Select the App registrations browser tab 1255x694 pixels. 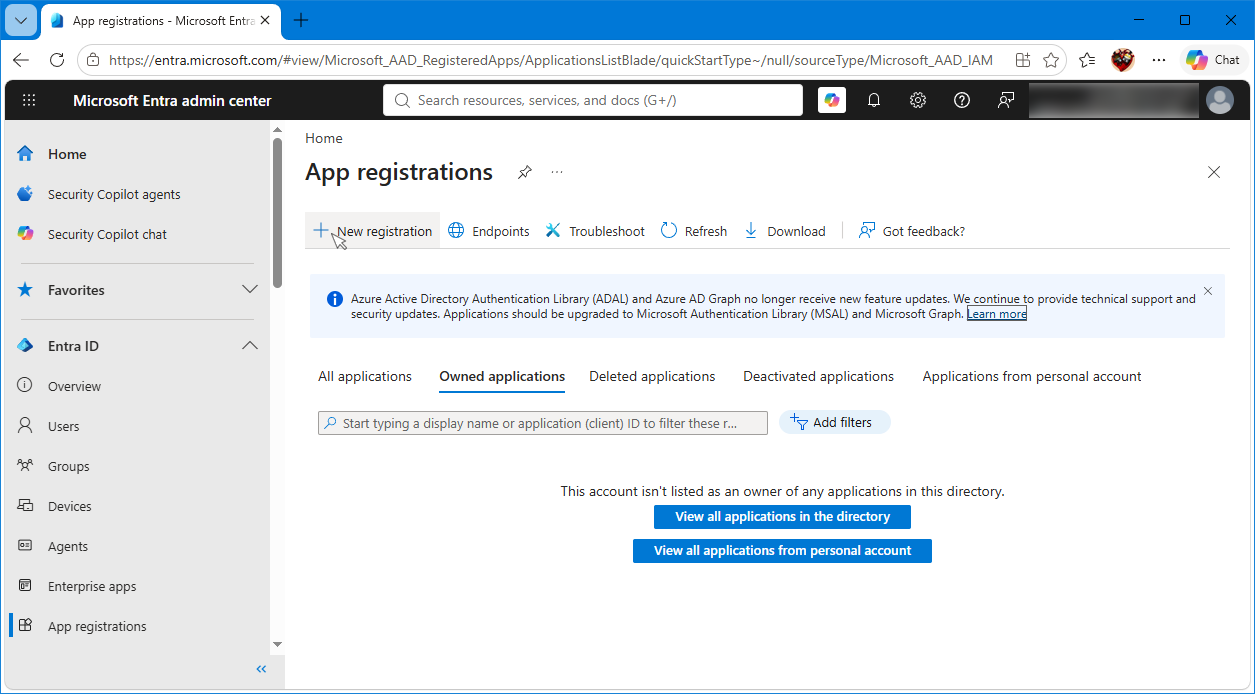[x=160, y=20]
